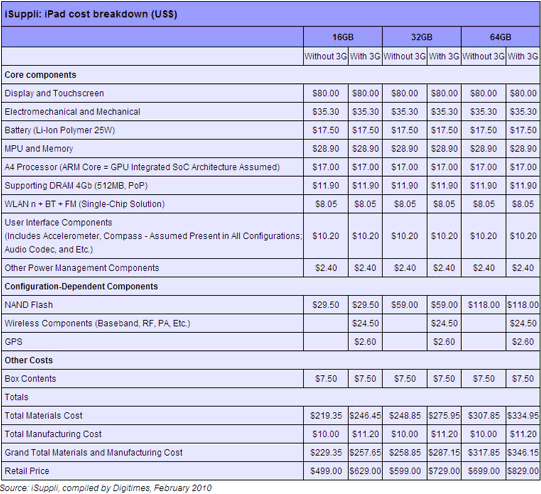This screenshot has width=541, height=494.
Task: Click the $11.20 Manufacturing Cost for 16GB With 3G
Action: (x=365, y=434)
